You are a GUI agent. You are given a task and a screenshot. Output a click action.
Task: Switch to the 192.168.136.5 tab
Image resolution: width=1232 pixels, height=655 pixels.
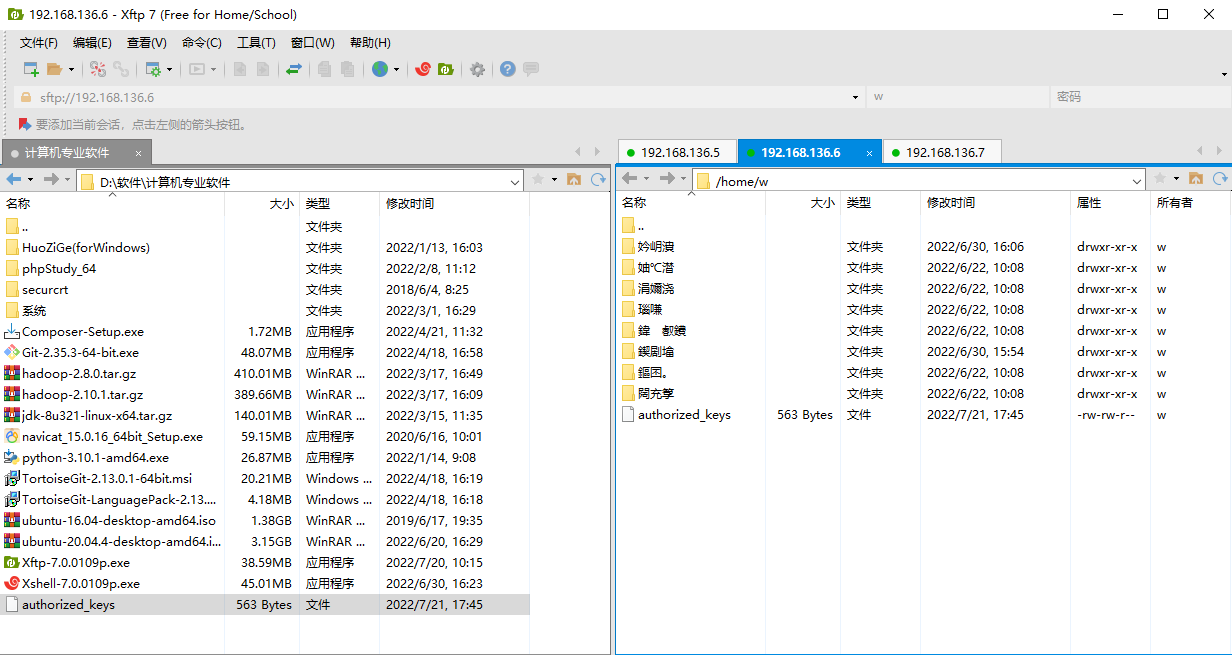(x=677, y=153)
